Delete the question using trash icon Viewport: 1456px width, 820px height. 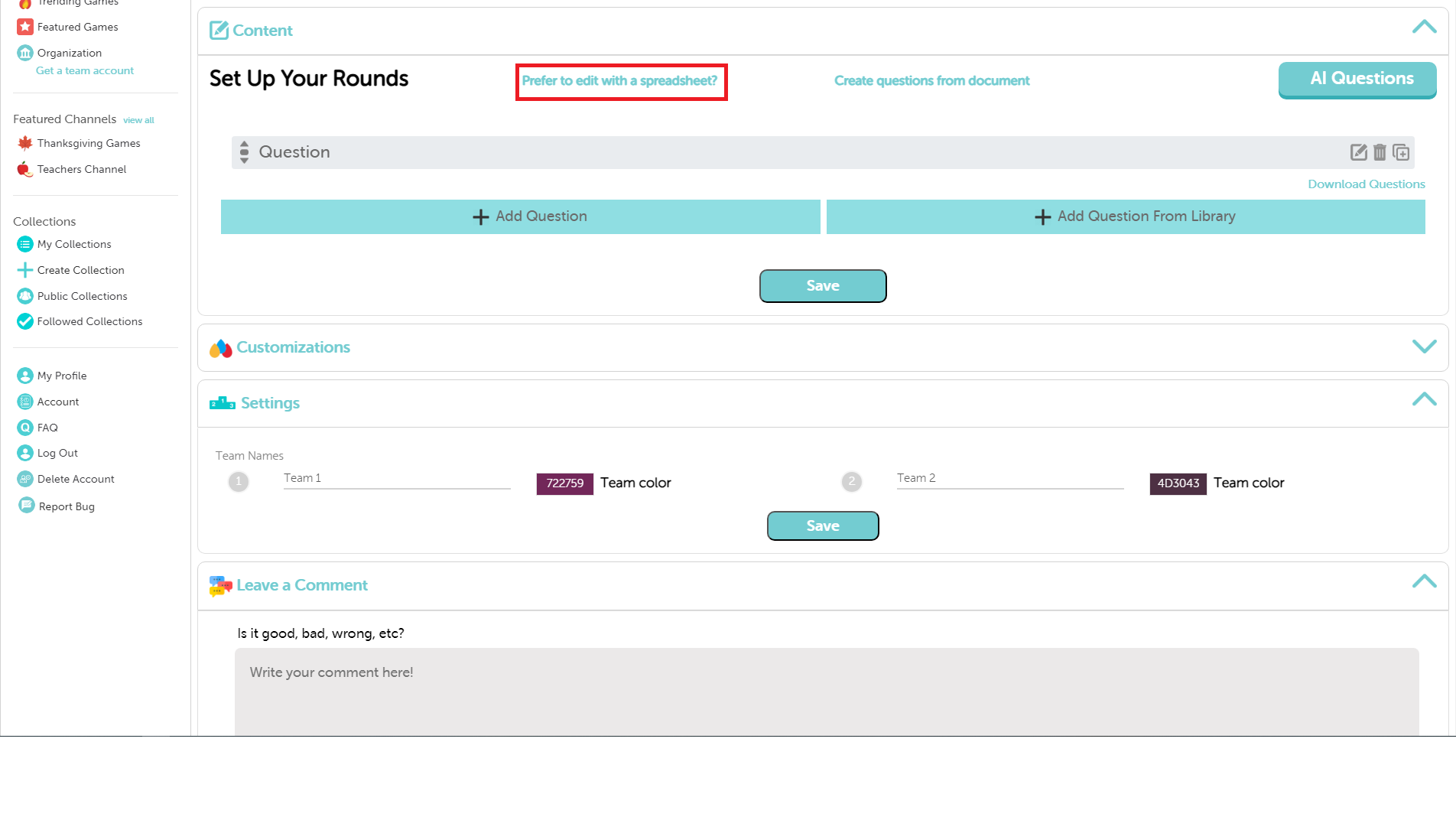coord(1380,152)
